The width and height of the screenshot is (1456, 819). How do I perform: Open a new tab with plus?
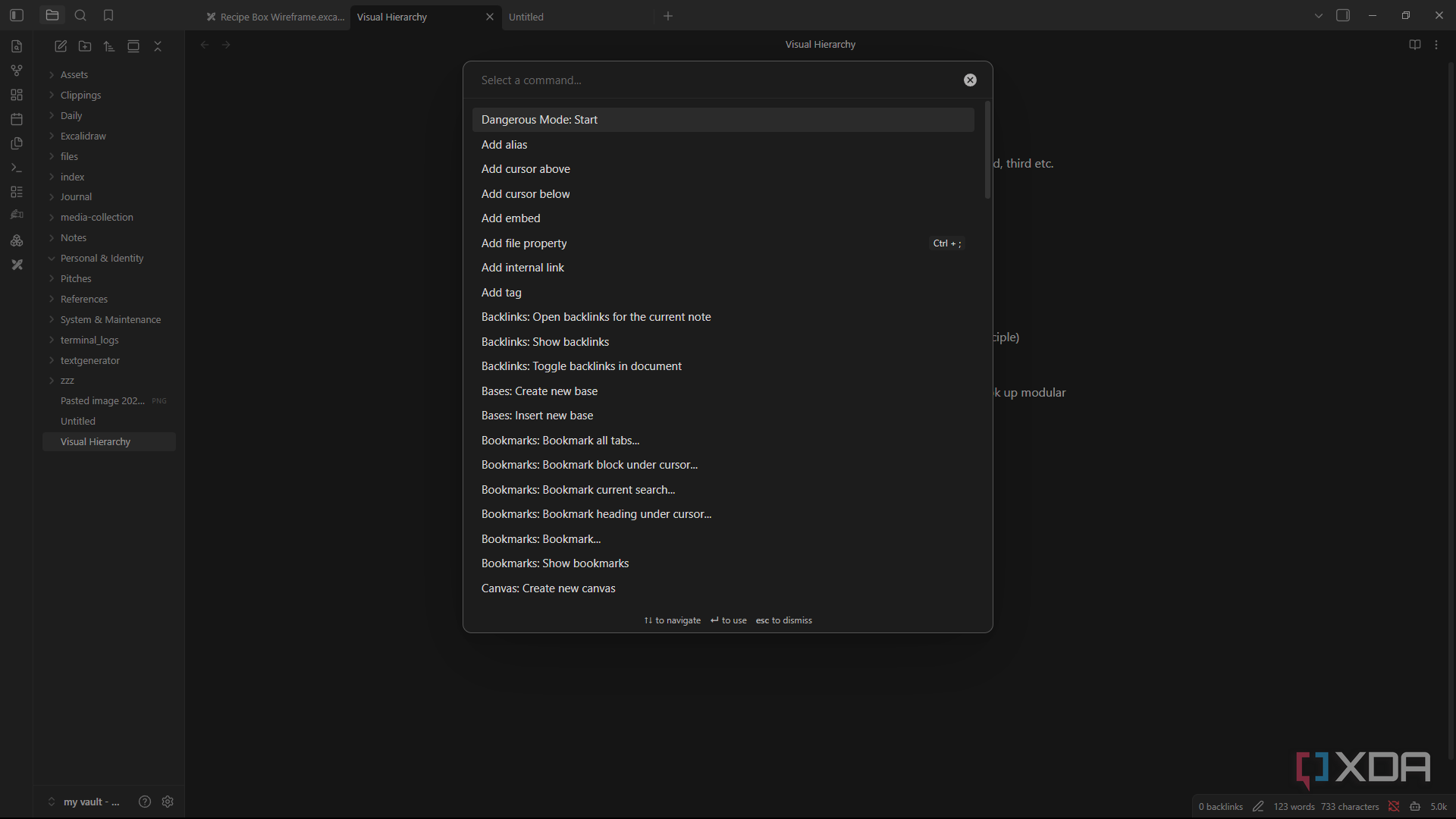668,16
